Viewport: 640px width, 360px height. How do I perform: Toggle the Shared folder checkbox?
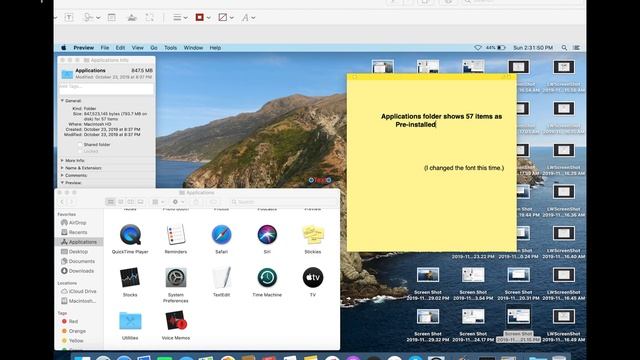pyautogui.click(x=80, y=144)
